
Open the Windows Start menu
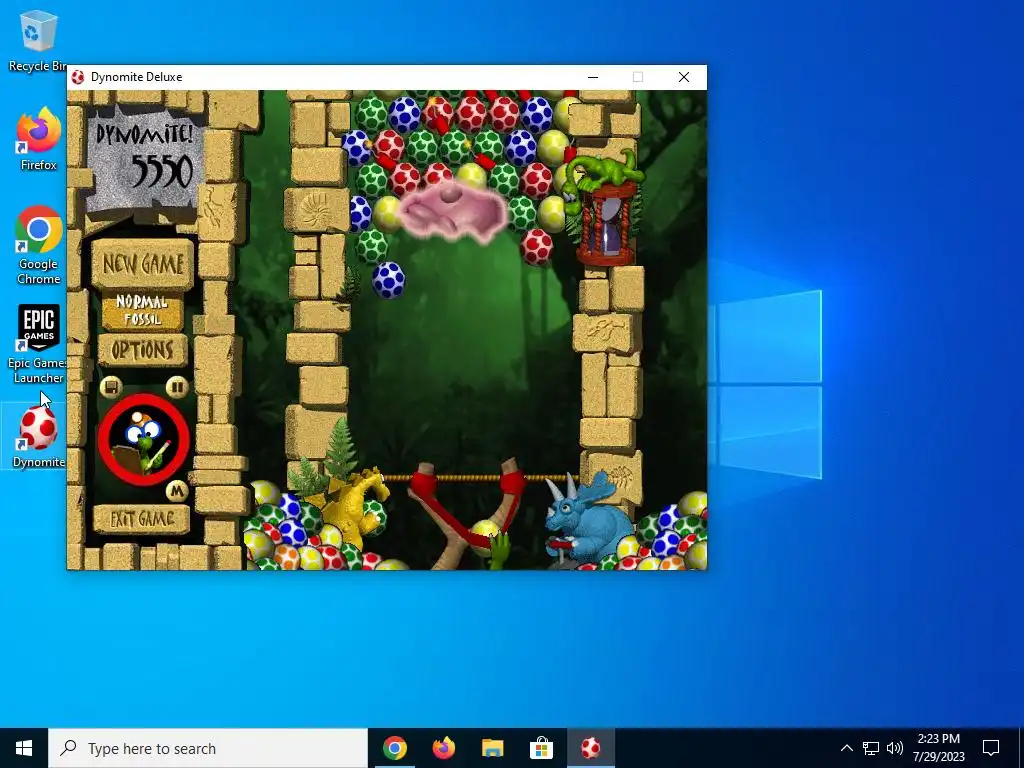(x=24, y=748)
